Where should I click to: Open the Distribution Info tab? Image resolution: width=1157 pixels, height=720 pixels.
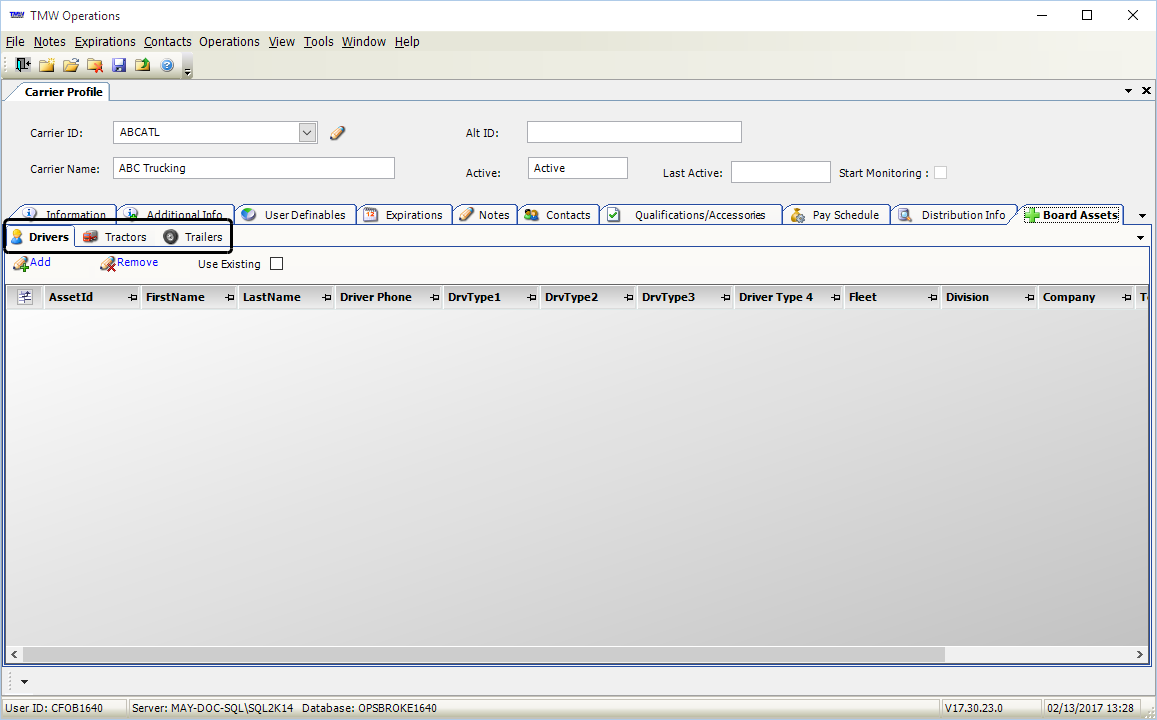(x=953, y=215)
